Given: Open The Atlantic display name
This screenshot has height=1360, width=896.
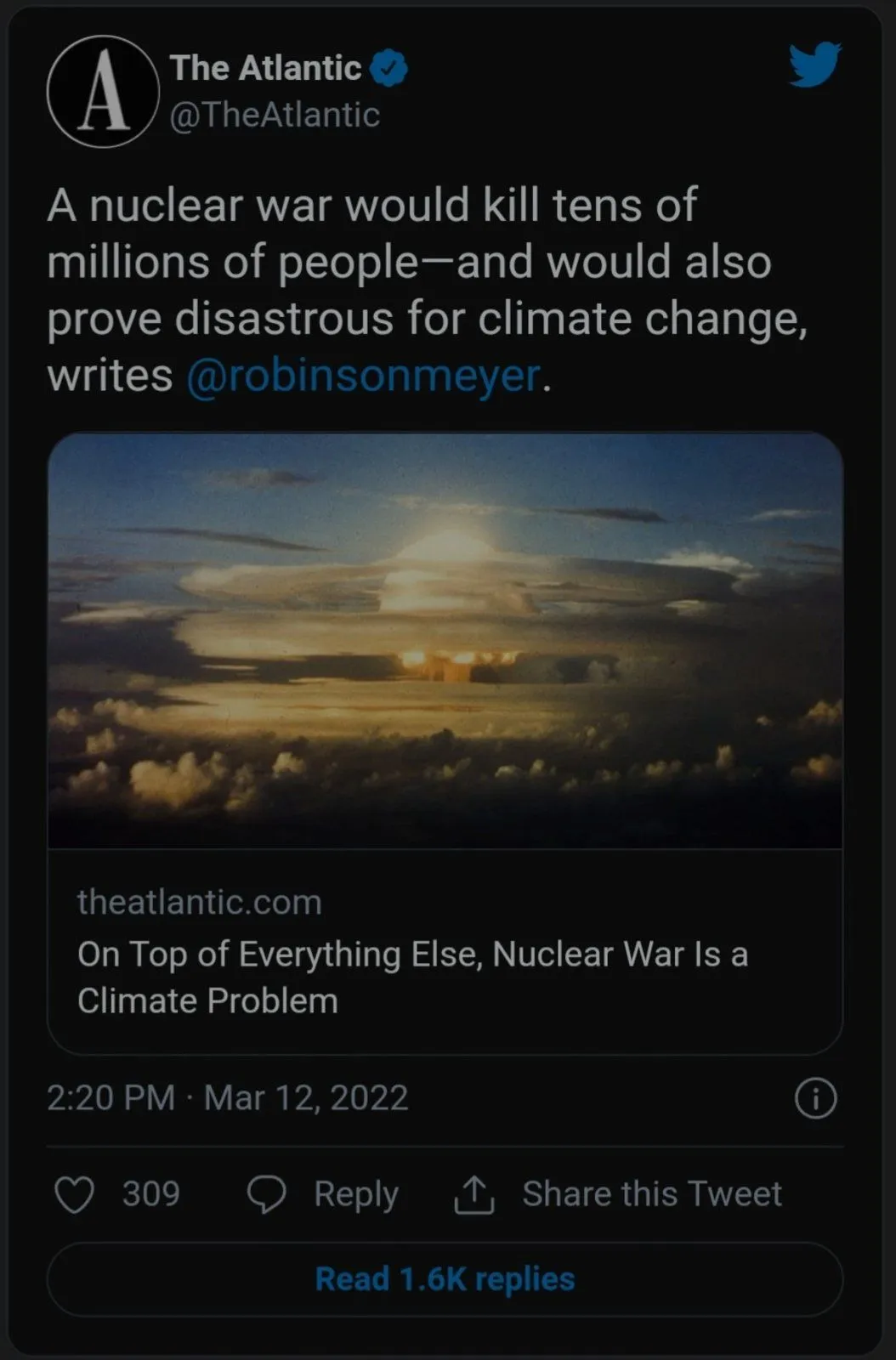Looking at the screenshot, I should (265, 68).
